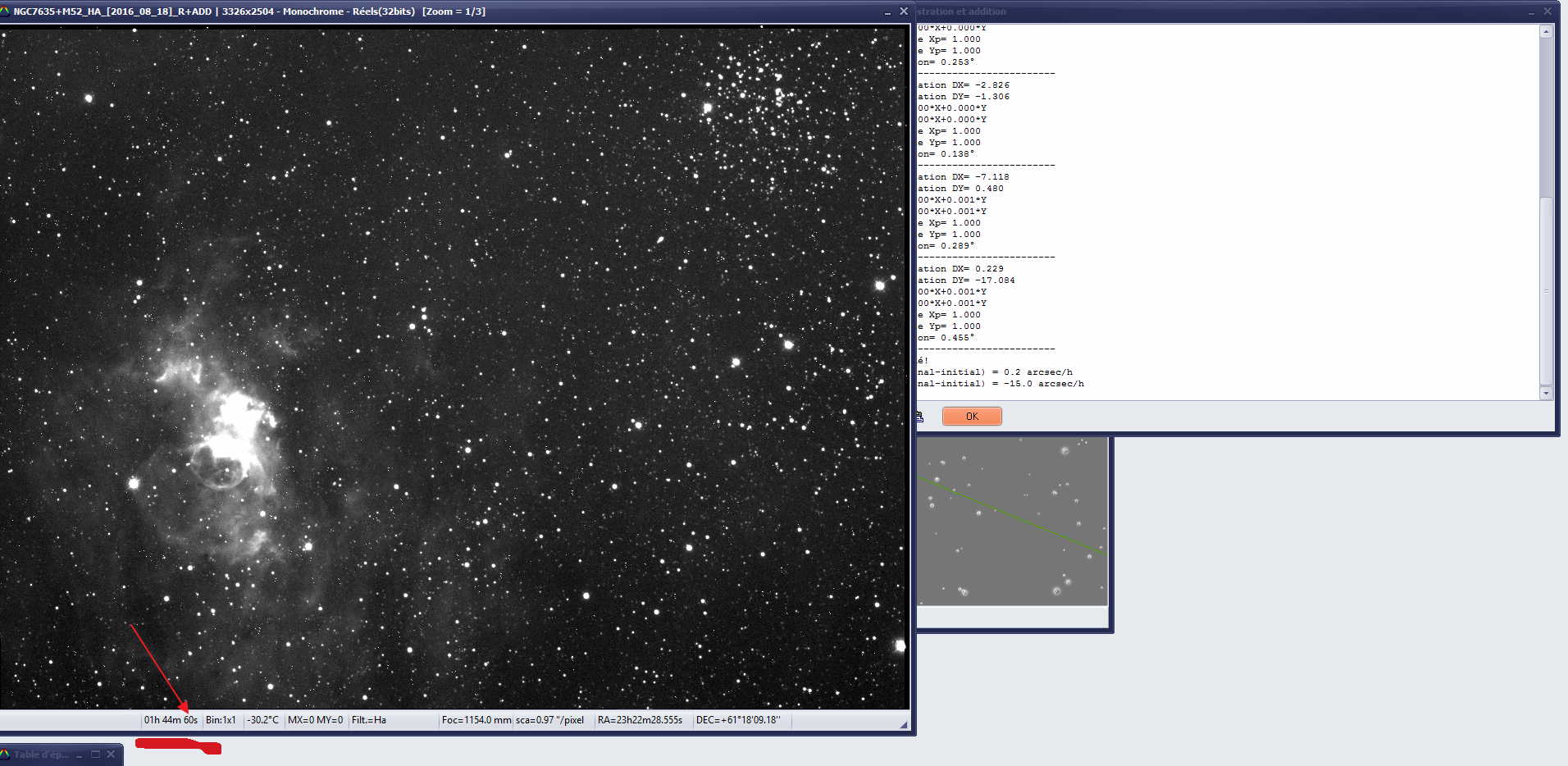The image size is (1568, 766).
Task: Close the registration et addition window
Action: click(x=1547, y=11)
